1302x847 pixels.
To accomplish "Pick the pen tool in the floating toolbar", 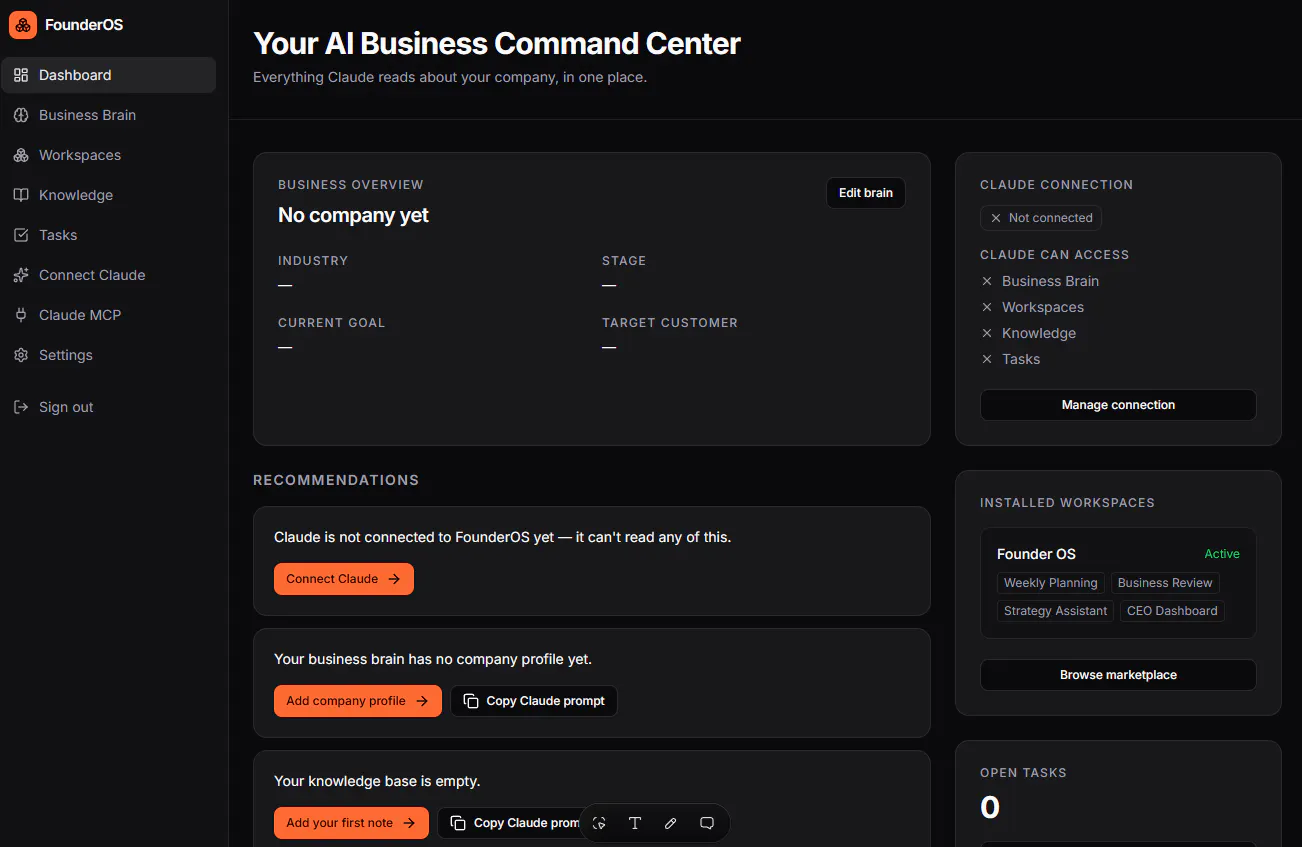I will 671,823.
